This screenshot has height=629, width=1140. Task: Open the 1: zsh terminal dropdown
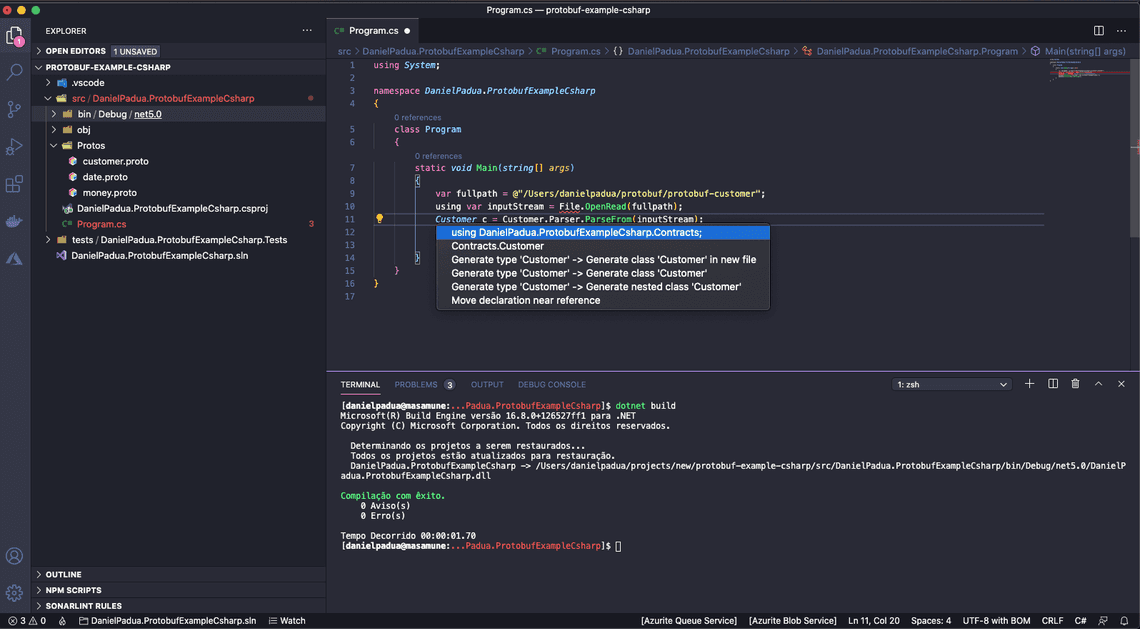950,383
